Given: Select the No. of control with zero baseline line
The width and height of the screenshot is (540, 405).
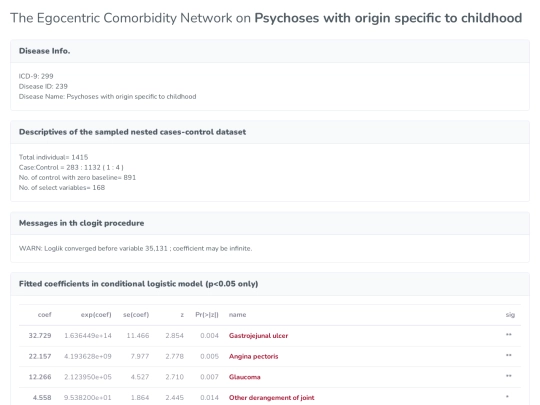Looking at the screenshot, I should pyautogui.click(x=77, y=178).
